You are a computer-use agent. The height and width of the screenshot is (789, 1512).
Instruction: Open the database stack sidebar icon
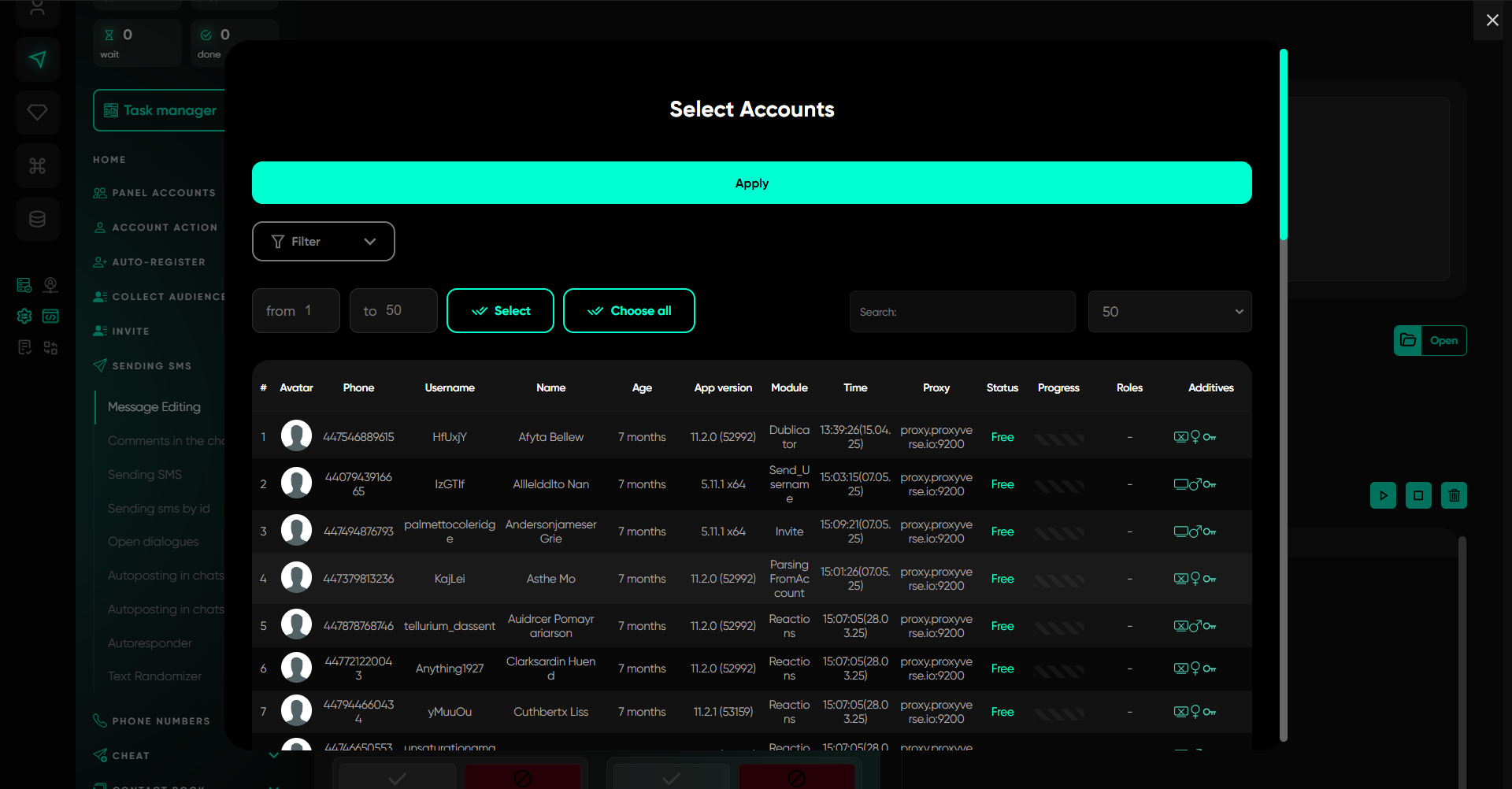tap(37, 220)
